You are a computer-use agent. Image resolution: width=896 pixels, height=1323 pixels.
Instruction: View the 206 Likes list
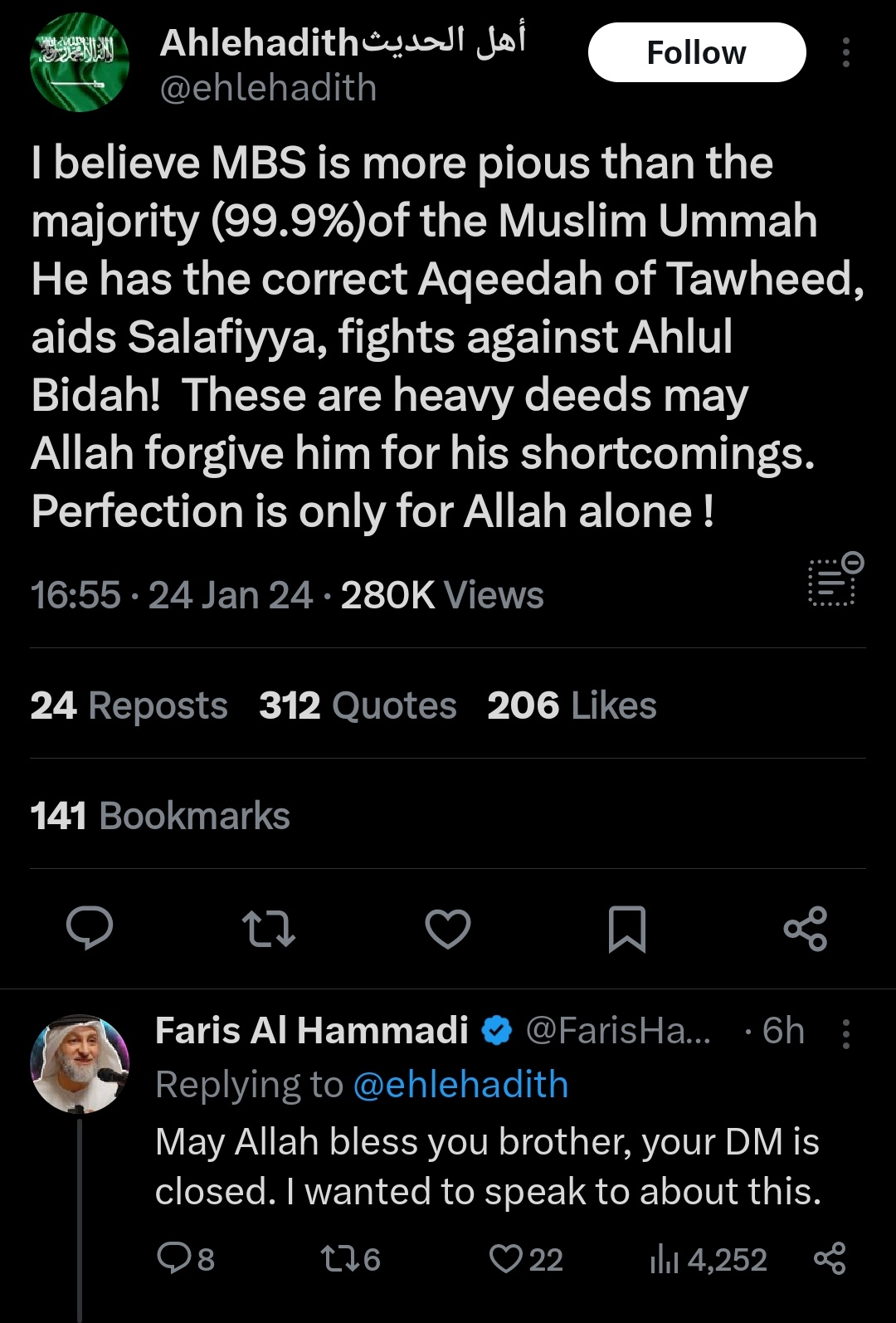[572, 705]
